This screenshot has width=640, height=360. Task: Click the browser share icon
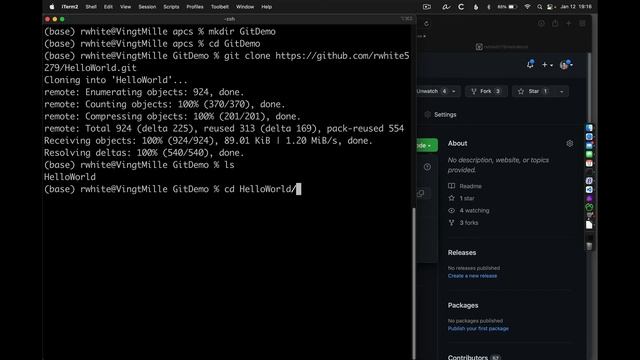pos(555,24)
